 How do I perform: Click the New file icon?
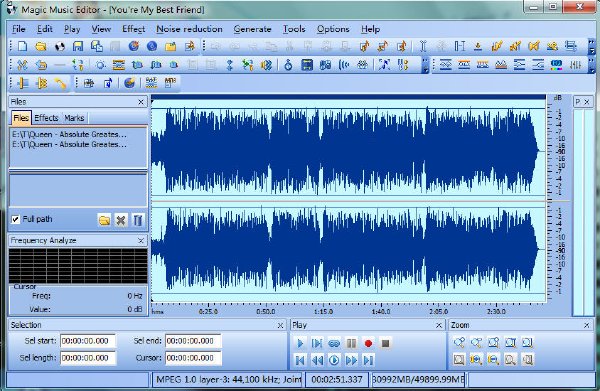point(23,46)
